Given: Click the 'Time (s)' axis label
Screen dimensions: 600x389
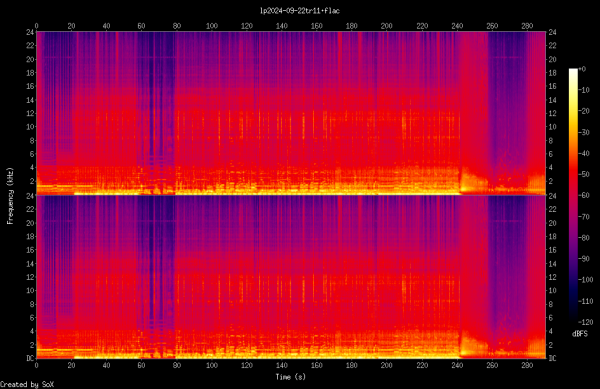Looking at the screenshot, I should (x=291, y=377).
